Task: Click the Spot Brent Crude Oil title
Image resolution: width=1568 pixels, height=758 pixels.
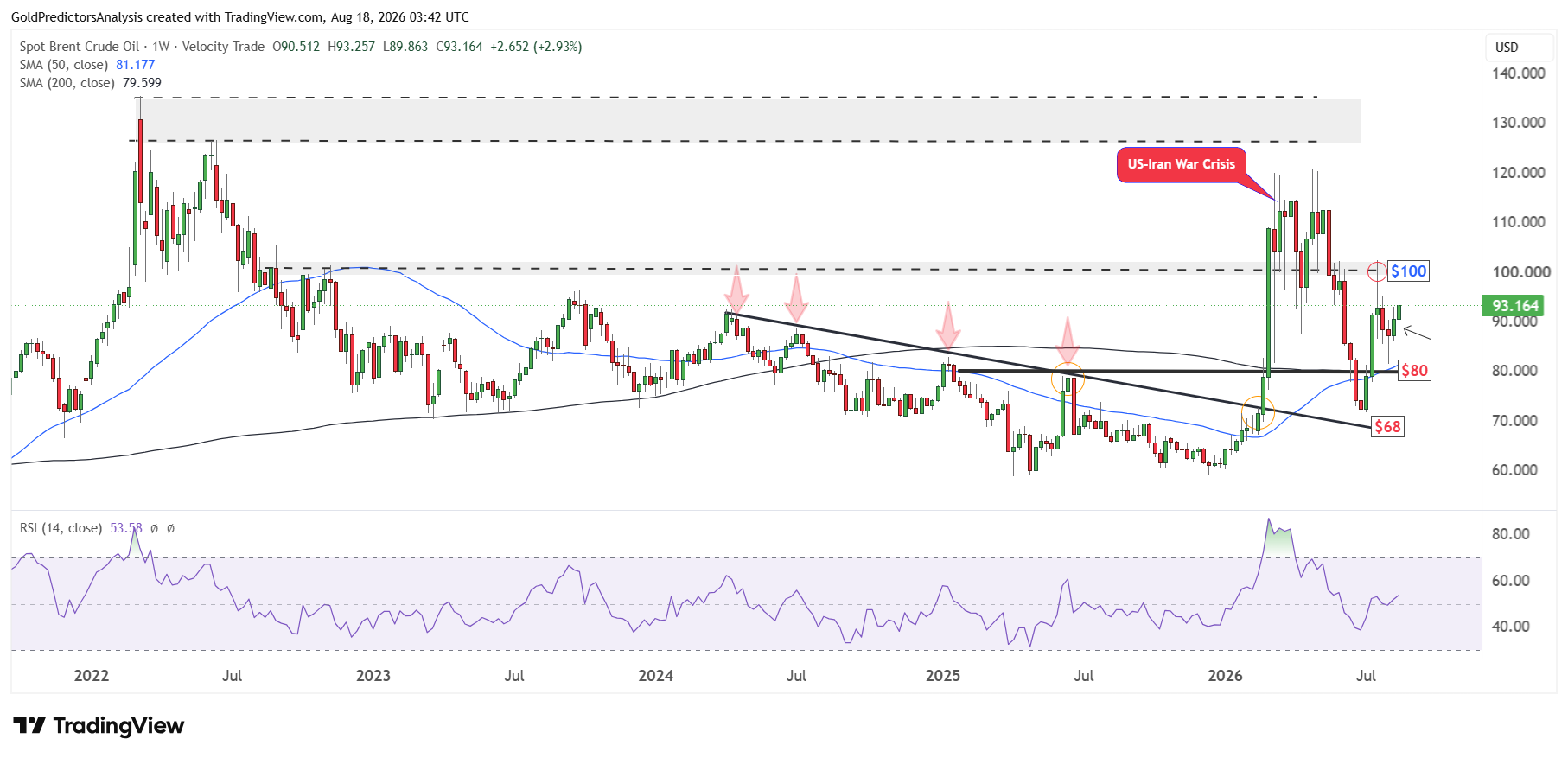Action: pyautogui.click(x=80, y=47)
